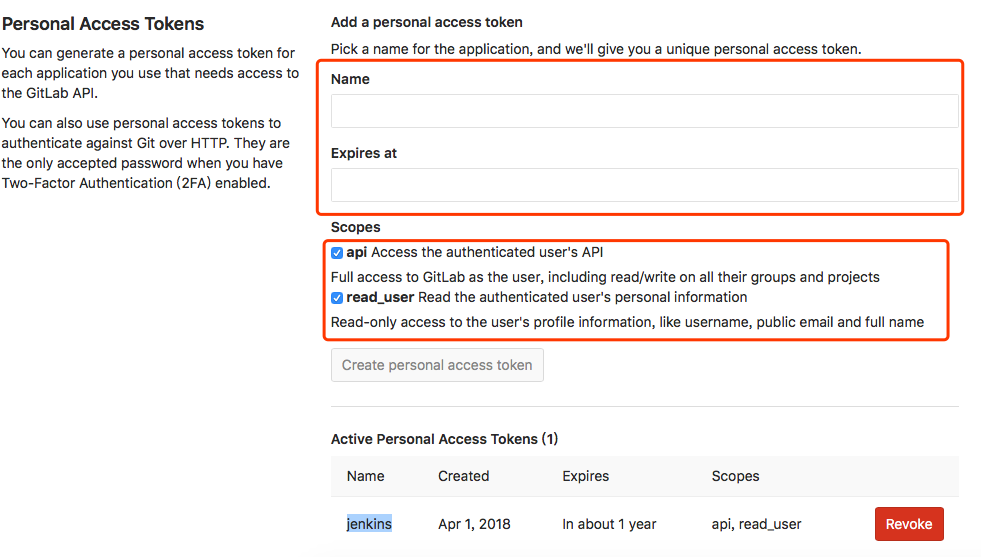Revoke the jenkins access token
The height and width of the screenshot is (557, 981).
point(909,524)
